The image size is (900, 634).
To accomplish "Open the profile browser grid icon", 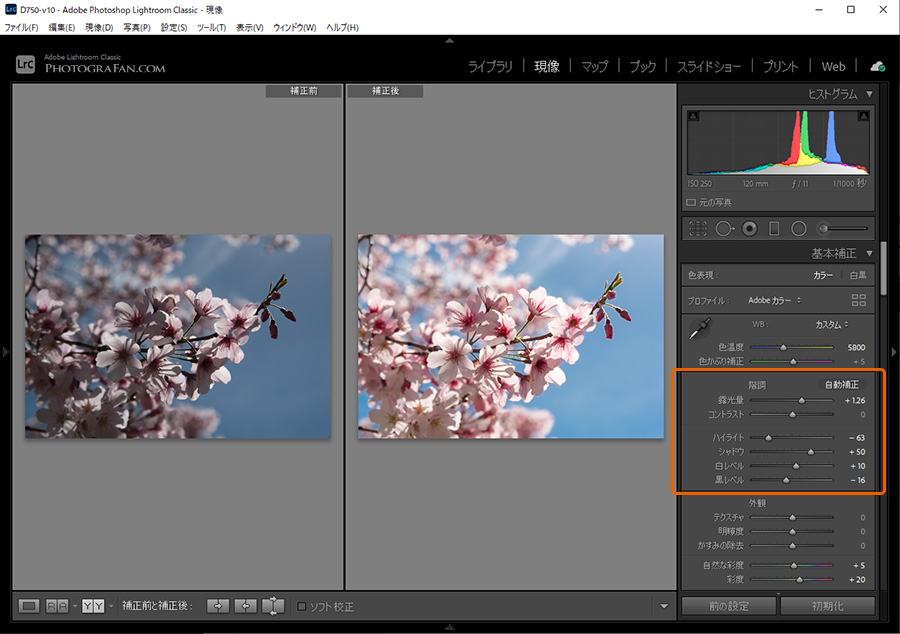I will [x=859, y=300].
